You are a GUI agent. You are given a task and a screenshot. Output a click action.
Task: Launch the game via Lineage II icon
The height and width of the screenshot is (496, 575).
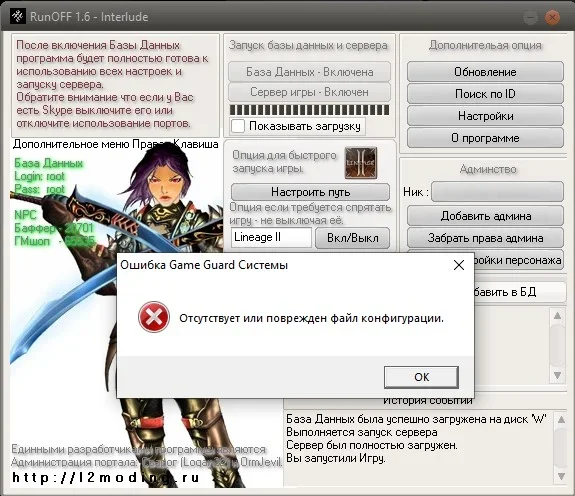coord(360,162)
